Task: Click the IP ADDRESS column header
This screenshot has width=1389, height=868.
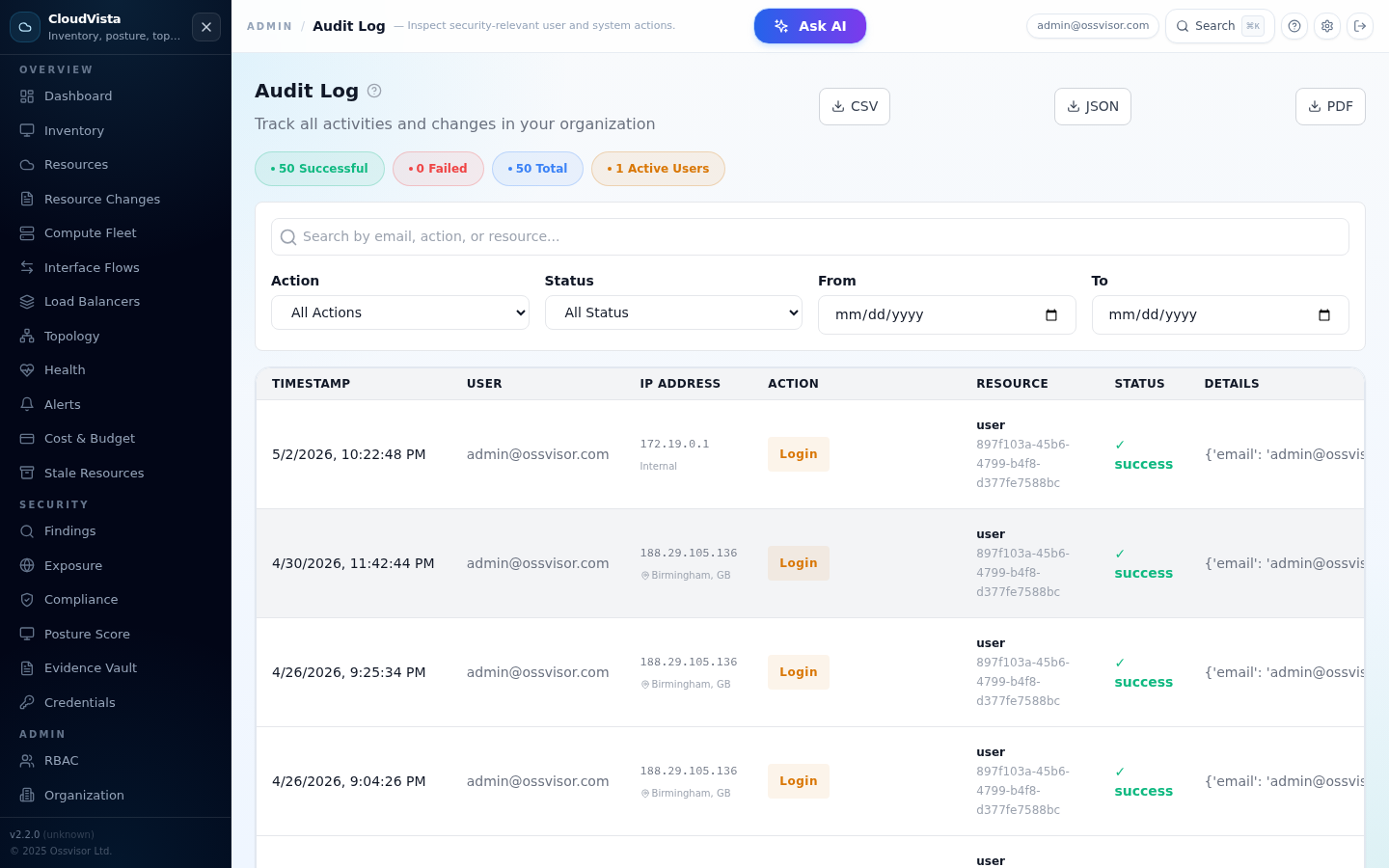Action: [680, 384]
